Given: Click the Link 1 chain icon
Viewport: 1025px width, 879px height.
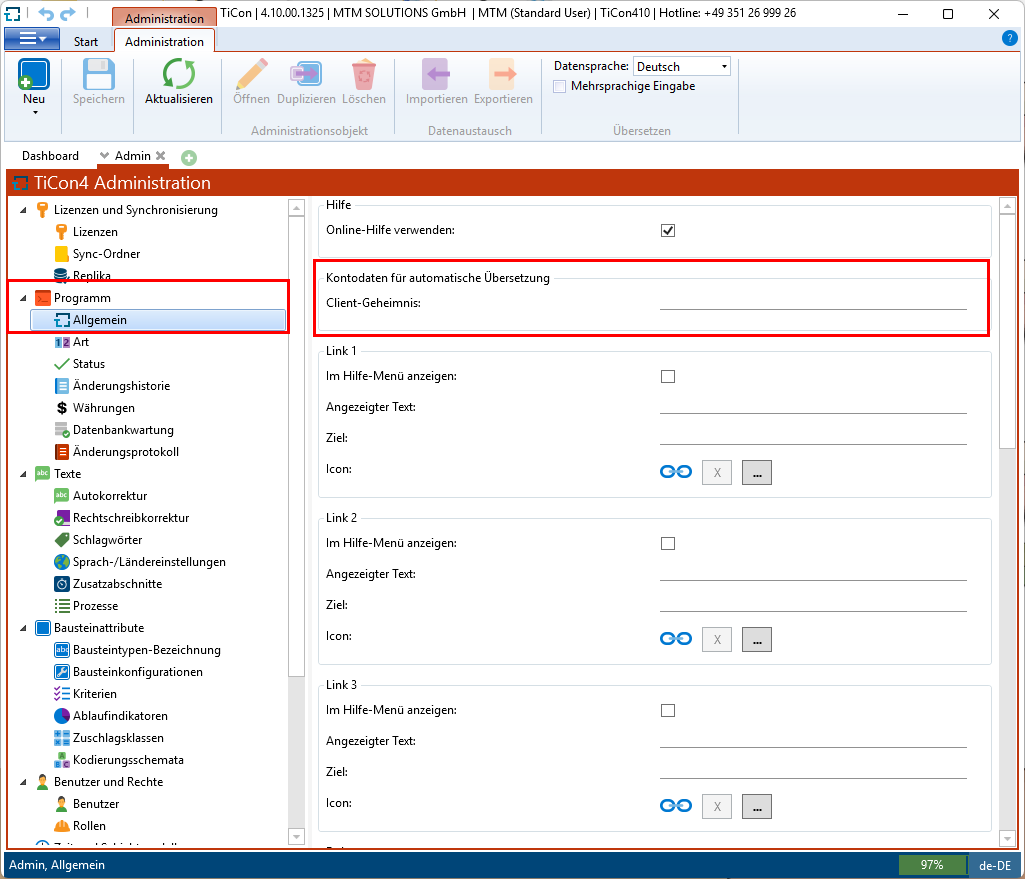Looking at the screenshot, I should click(675, 472).
